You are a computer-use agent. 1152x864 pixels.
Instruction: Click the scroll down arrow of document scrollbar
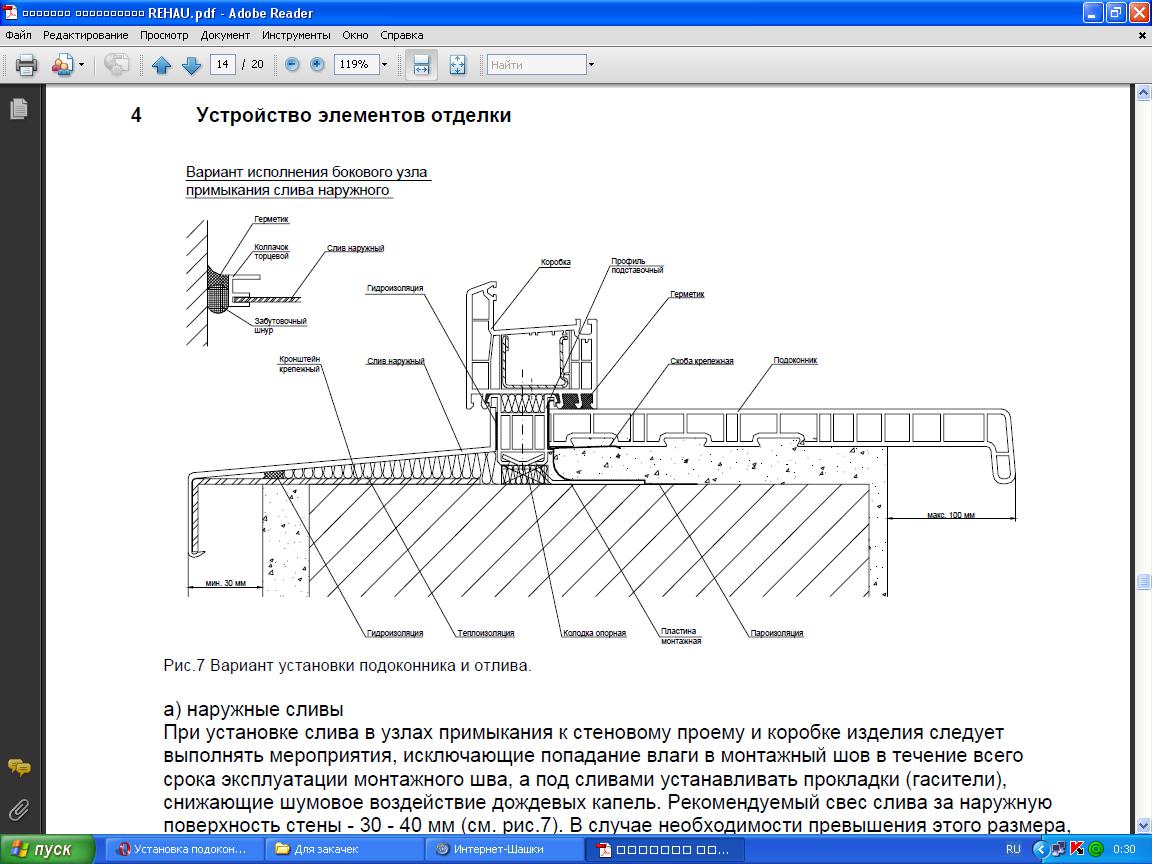click(x=1143, y=825)
